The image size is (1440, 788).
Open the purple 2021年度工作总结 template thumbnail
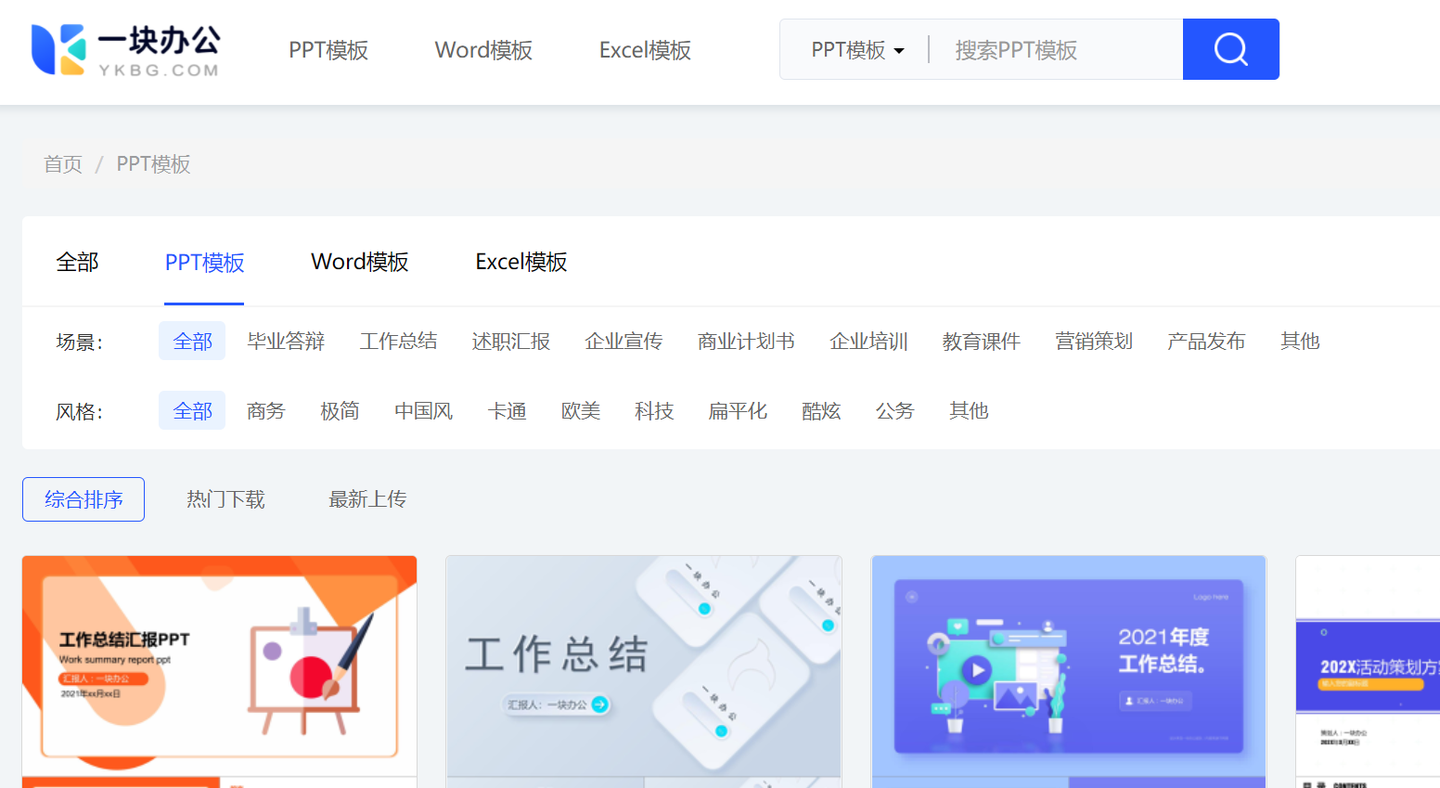[x=1069, y=671]
